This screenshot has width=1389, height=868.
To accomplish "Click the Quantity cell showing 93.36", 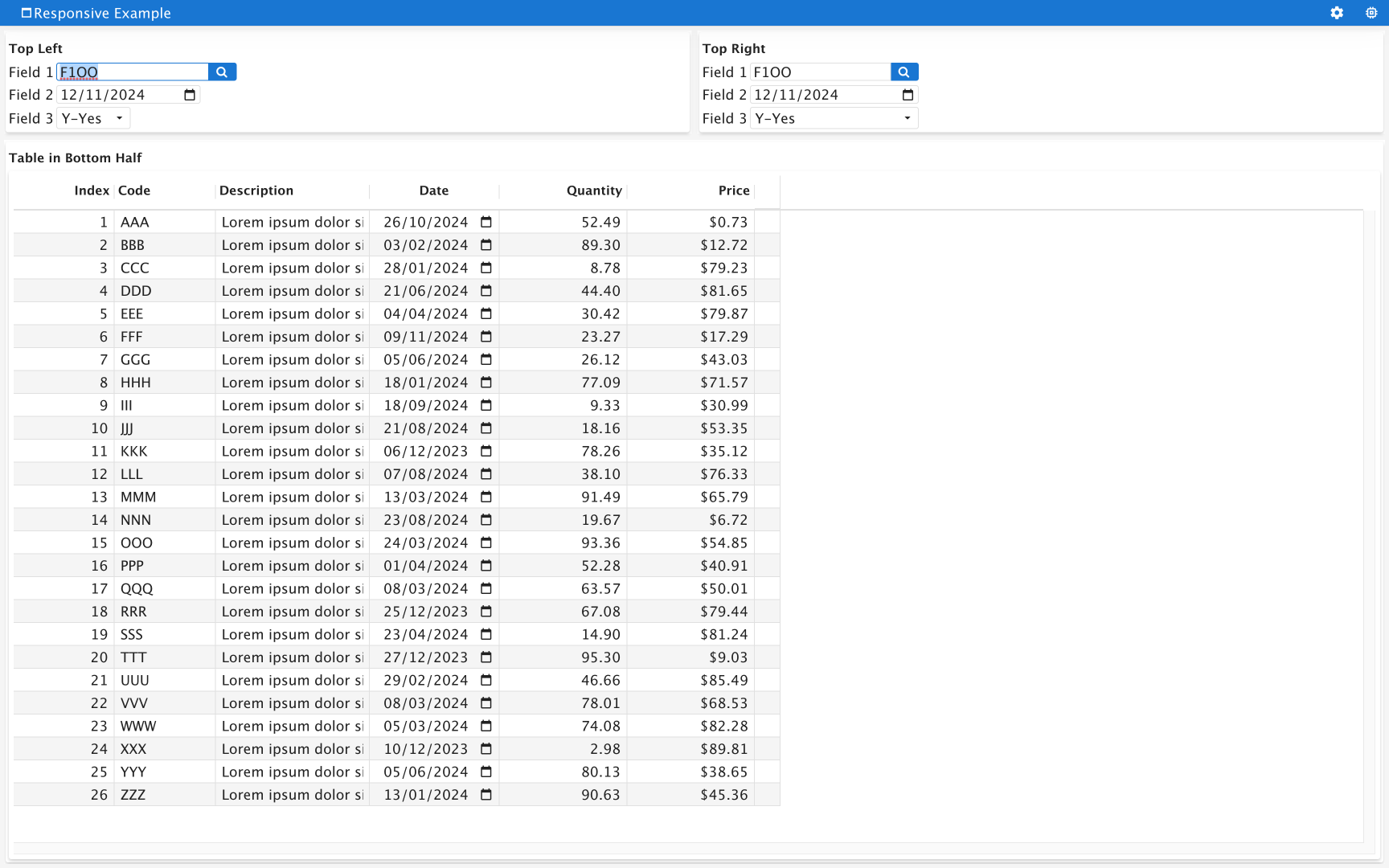I will (x=600, y=542).
